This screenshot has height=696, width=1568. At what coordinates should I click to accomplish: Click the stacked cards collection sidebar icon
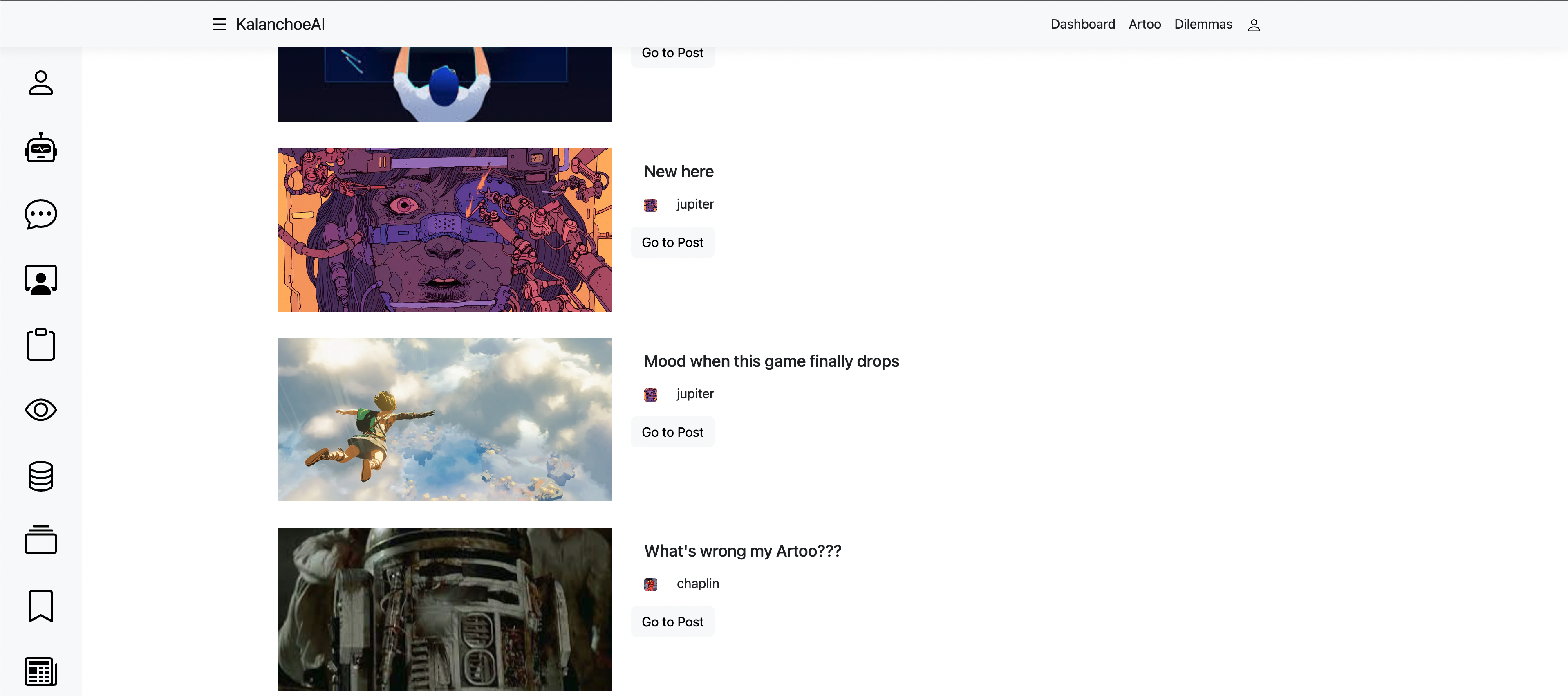41,539
